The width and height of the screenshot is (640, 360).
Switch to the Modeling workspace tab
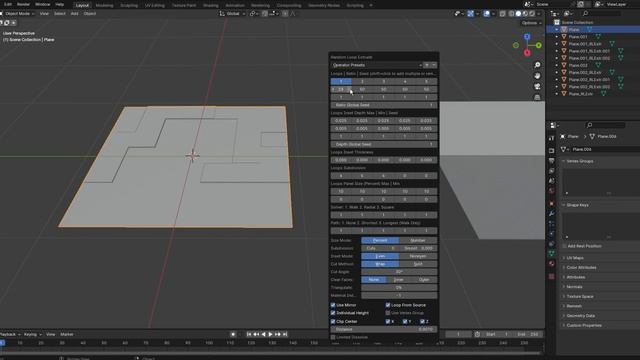(x=104, y=5)
